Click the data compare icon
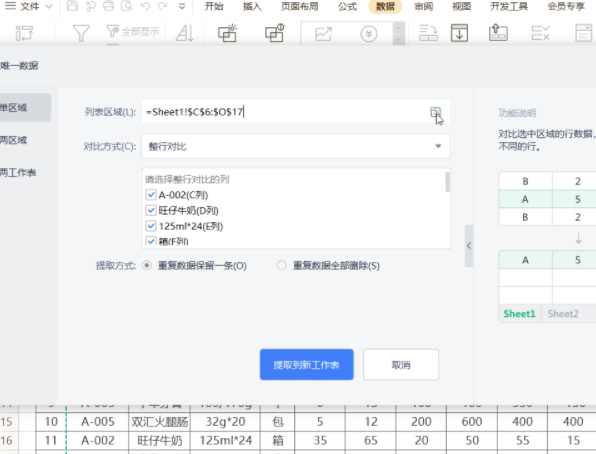Image resolution: width=596 pixels, height=454 pixels. coord(275,33)
